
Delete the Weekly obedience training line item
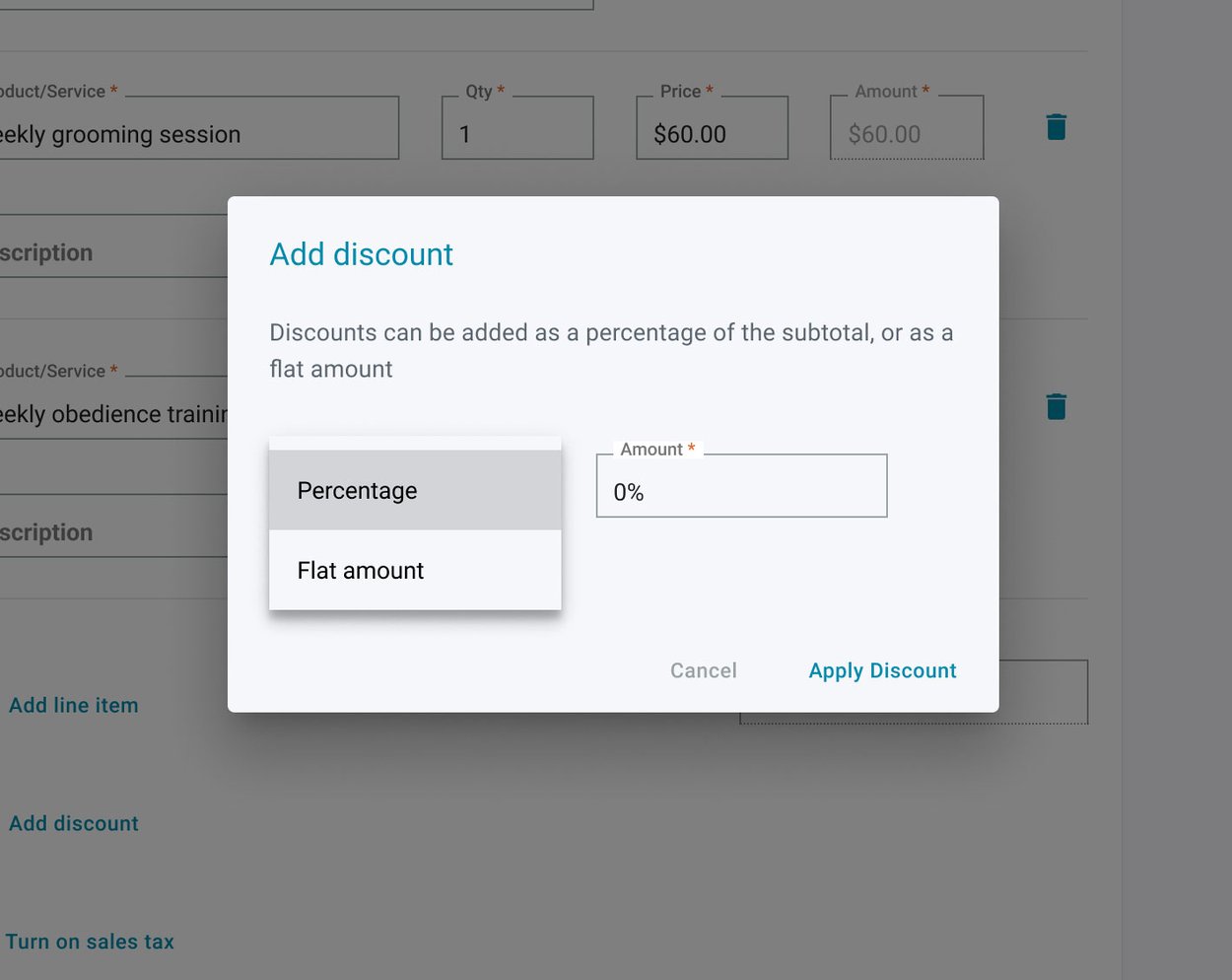coord(1056,405)
